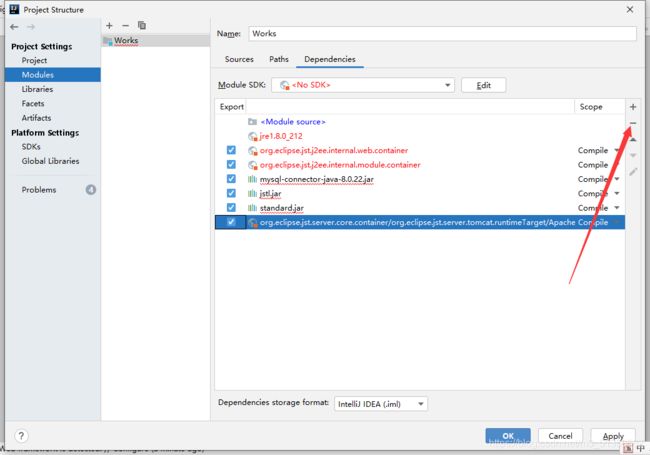This screenshot has width=650, height=455.
Task: Close the Project Structure dialog
Action: click(630, 10)
